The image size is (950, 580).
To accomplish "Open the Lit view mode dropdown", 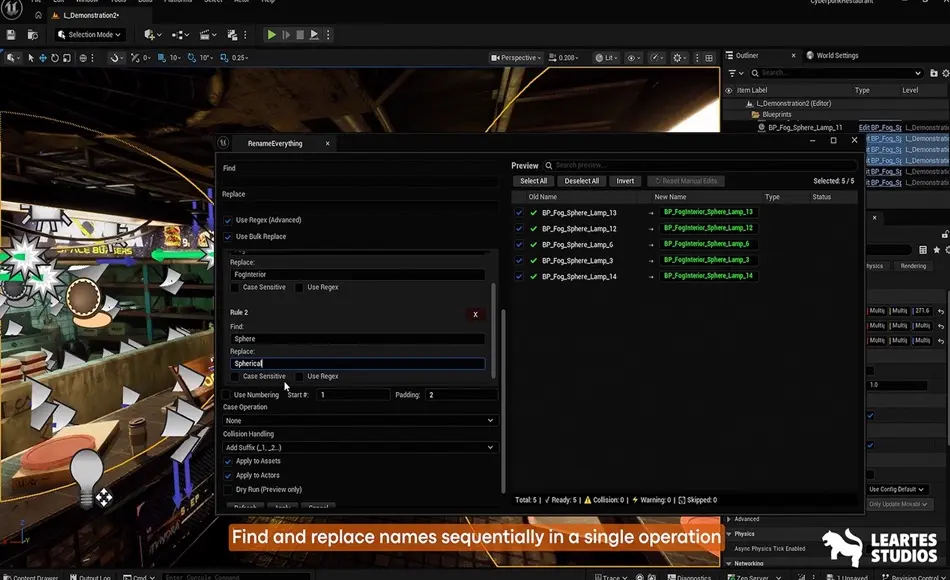I will (606, 58).
